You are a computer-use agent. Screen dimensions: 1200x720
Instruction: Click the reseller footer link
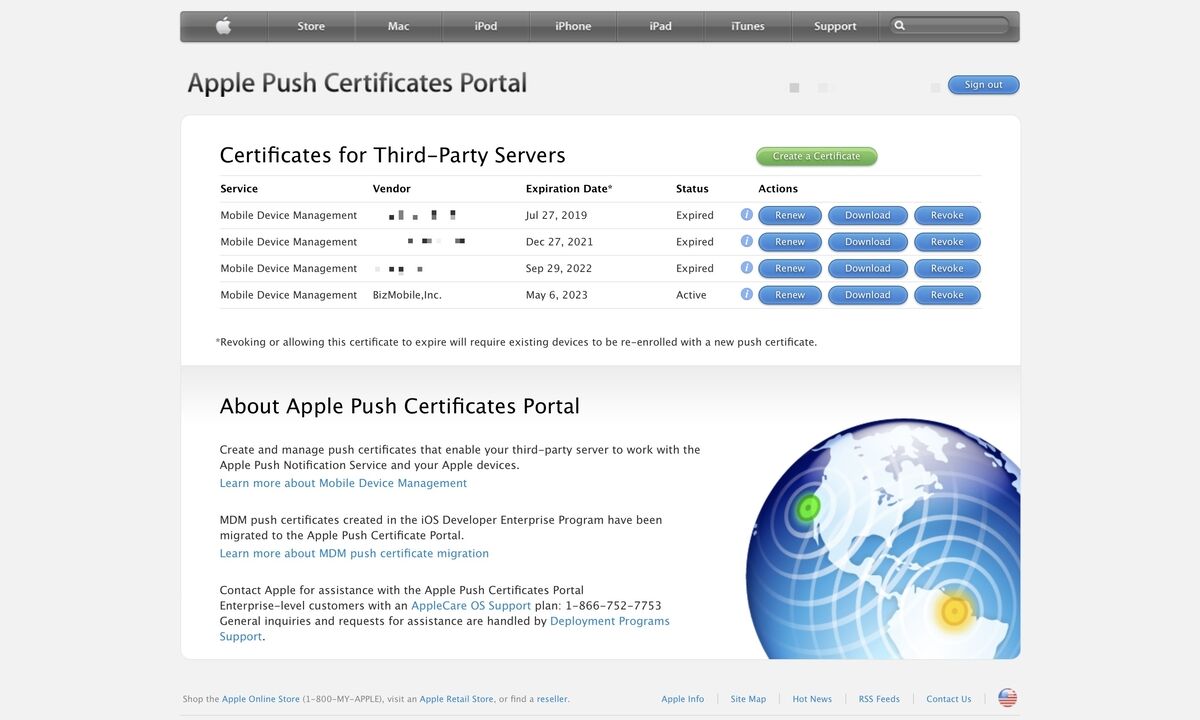[552, 699]
